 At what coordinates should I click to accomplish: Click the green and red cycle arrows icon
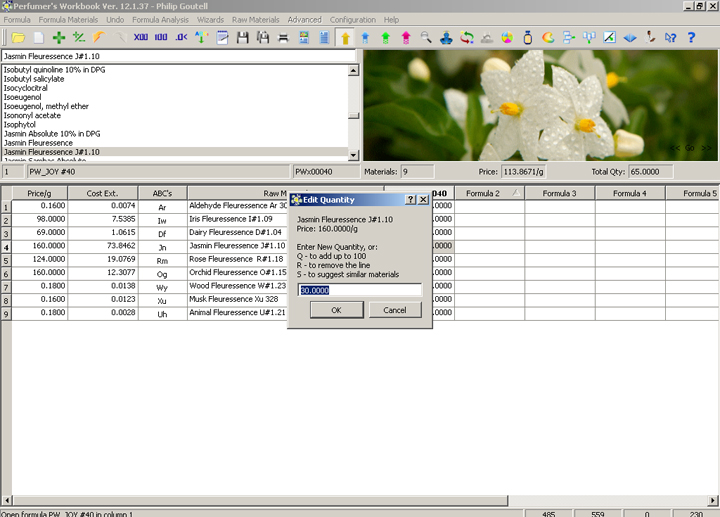(x=467, y=38)
